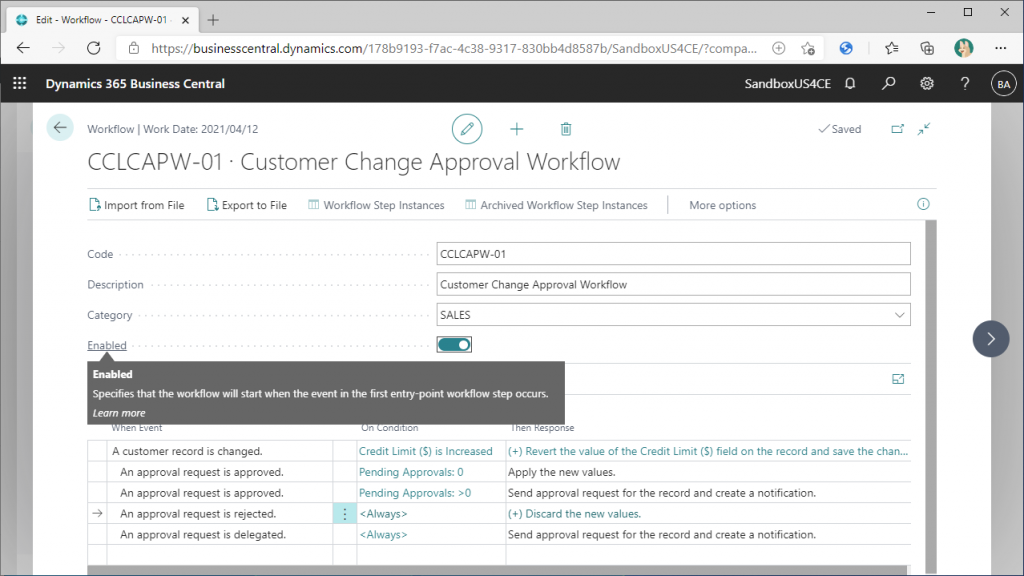Create a new workflow with plus icon
Screen dimensions: 1024x576
(x=517, y=129)
